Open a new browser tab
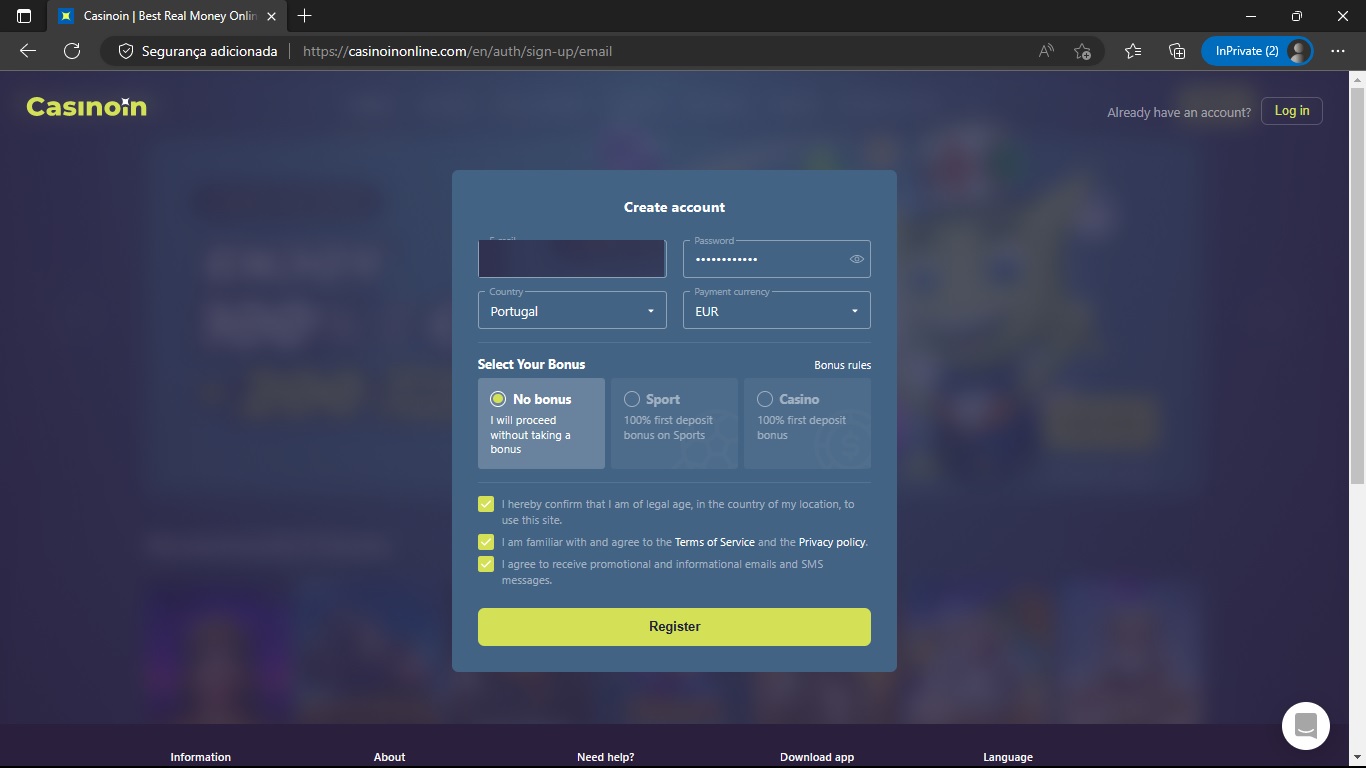Image resolution: width=1366 pixels, height=768 pixels. (x=305, y=16)
